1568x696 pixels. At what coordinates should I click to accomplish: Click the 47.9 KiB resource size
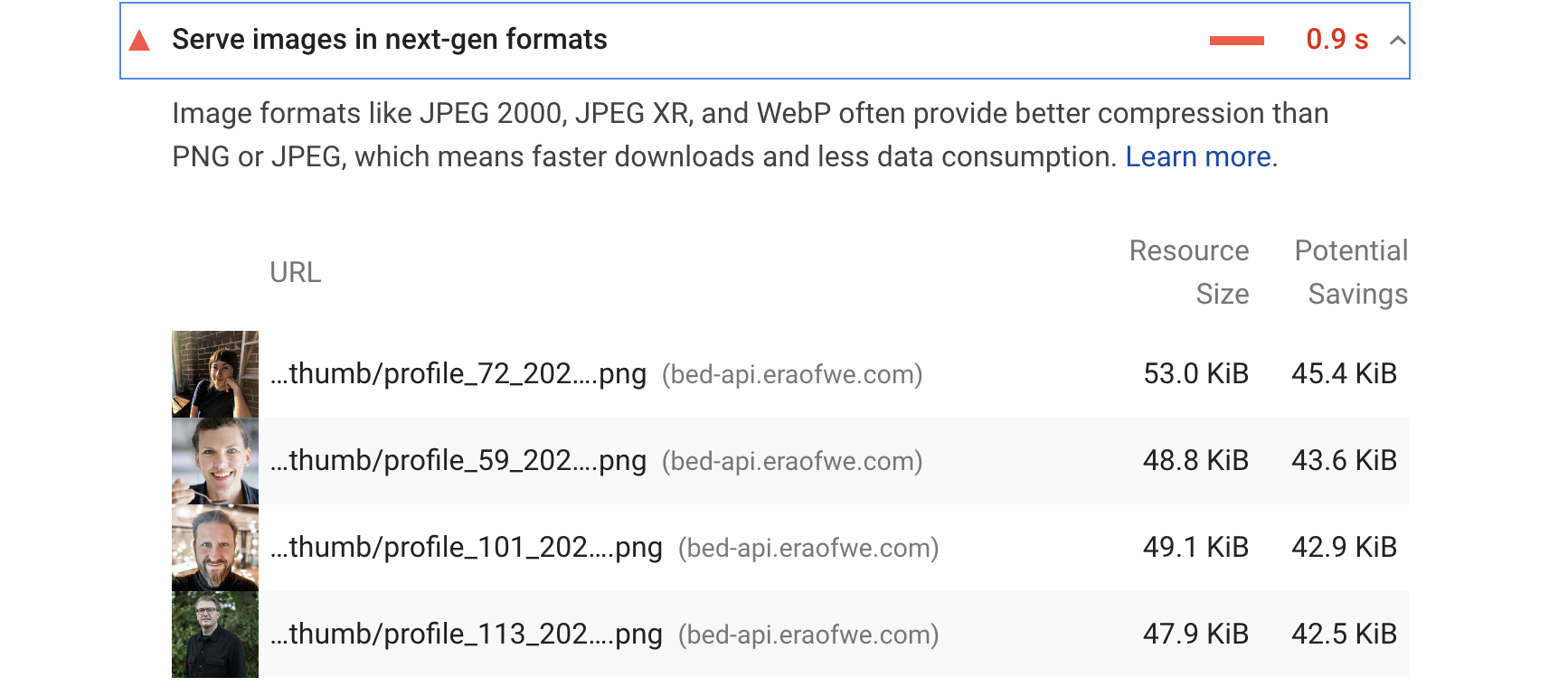click(1195, 635)
